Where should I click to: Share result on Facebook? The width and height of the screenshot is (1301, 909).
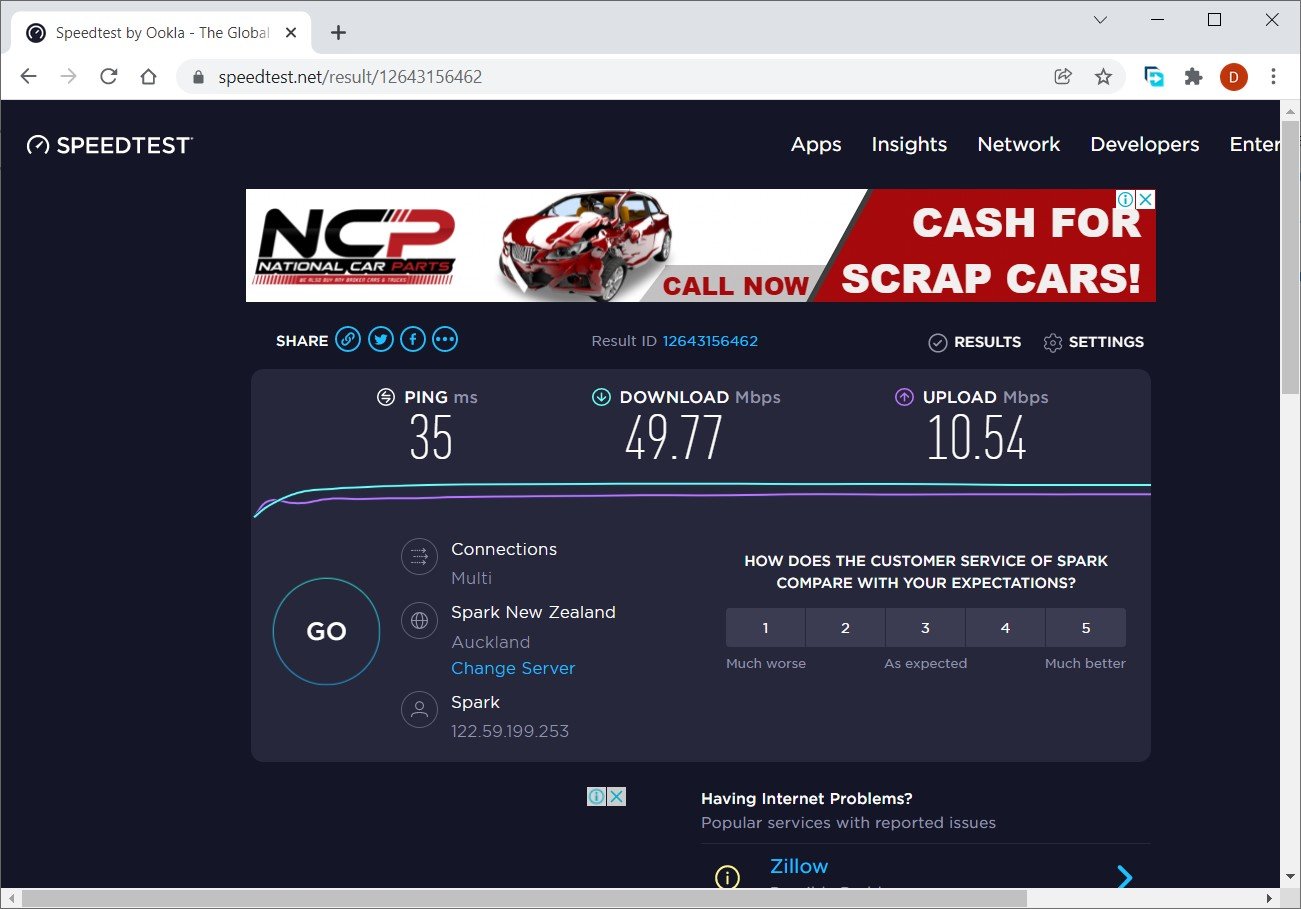(x=413, y=340)
